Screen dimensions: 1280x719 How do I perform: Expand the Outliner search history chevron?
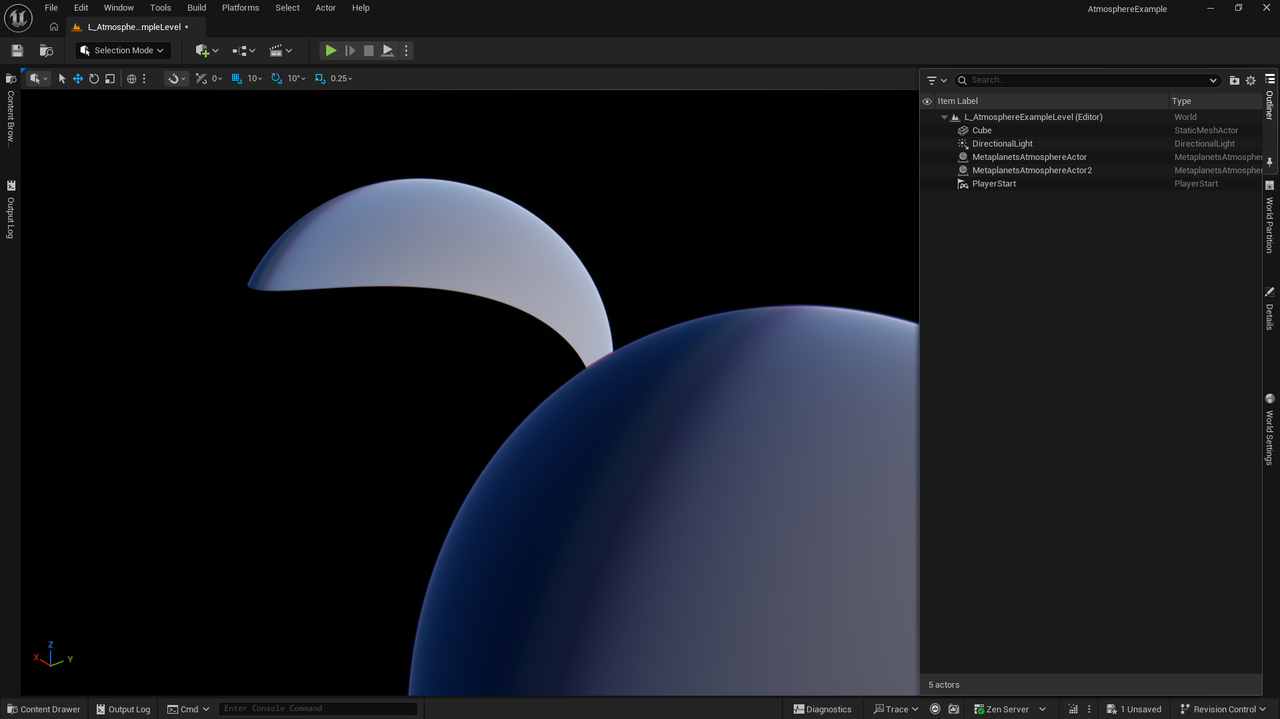click(x=1213, y=80)
